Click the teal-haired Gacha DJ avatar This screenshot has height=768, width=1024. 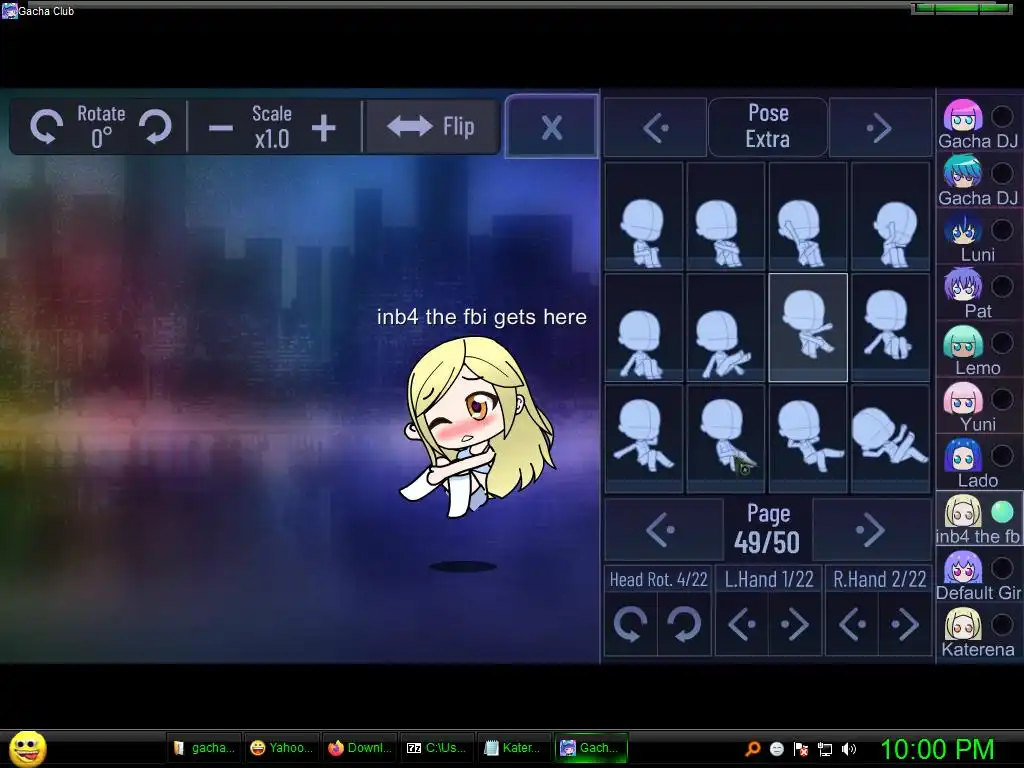963,172
